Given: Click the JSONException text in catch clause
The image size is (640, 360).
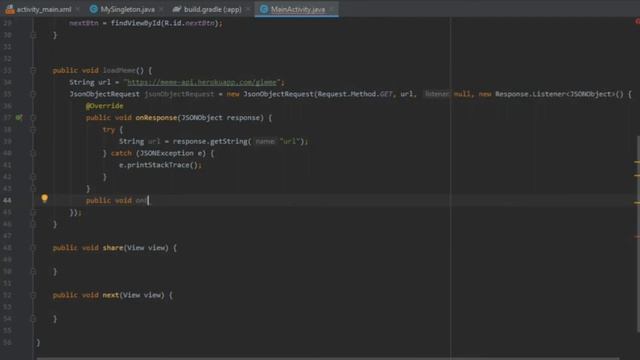Looking at the screenshot, I should coord(167,153).
